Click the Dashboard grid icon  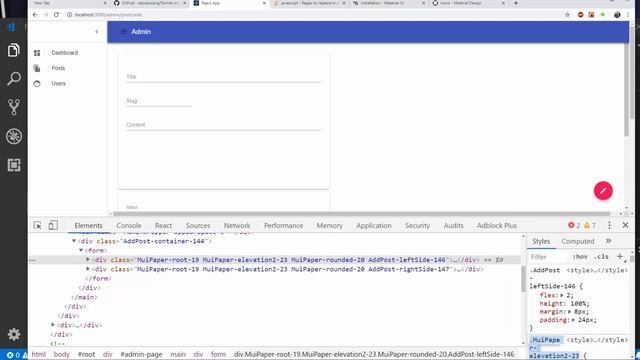pos(37,53)
